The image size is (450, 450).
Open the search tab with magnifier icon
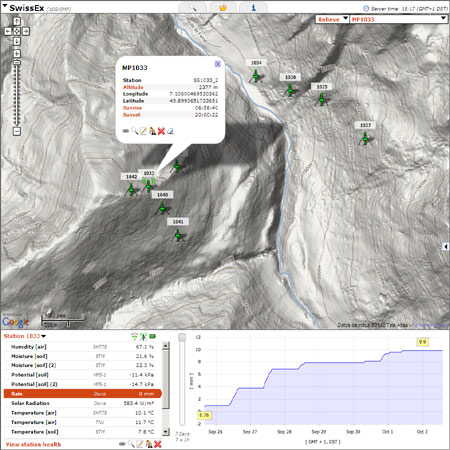pyautogui.click(x=192, y=7)
